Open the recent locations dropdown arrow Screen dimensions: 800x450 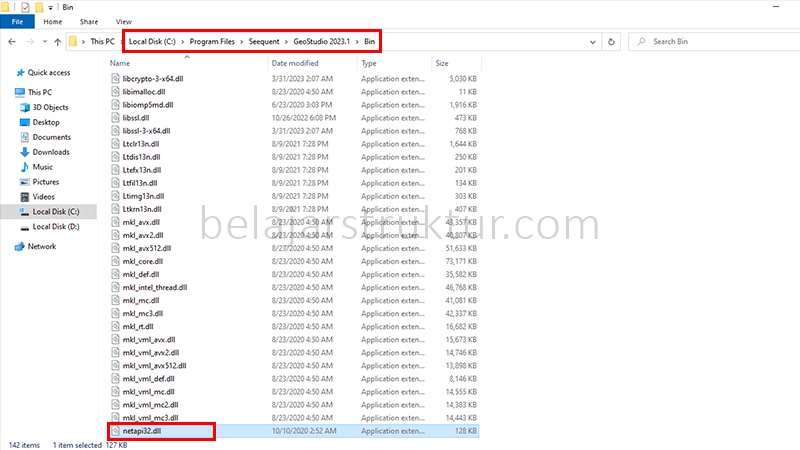(45, 42)
